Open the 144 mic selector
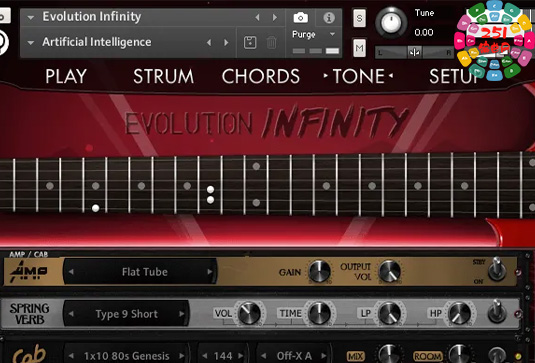 pos(223,356)
